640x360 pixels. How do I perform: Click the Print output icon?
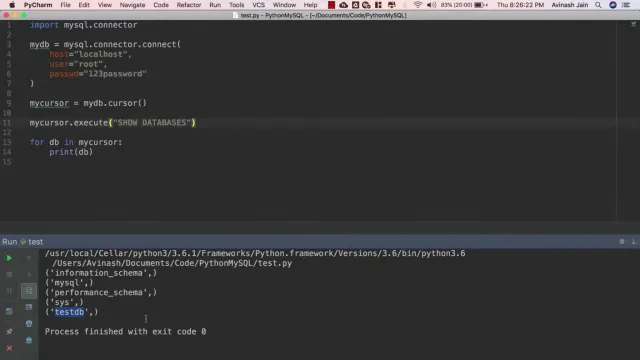click(29, 324)
